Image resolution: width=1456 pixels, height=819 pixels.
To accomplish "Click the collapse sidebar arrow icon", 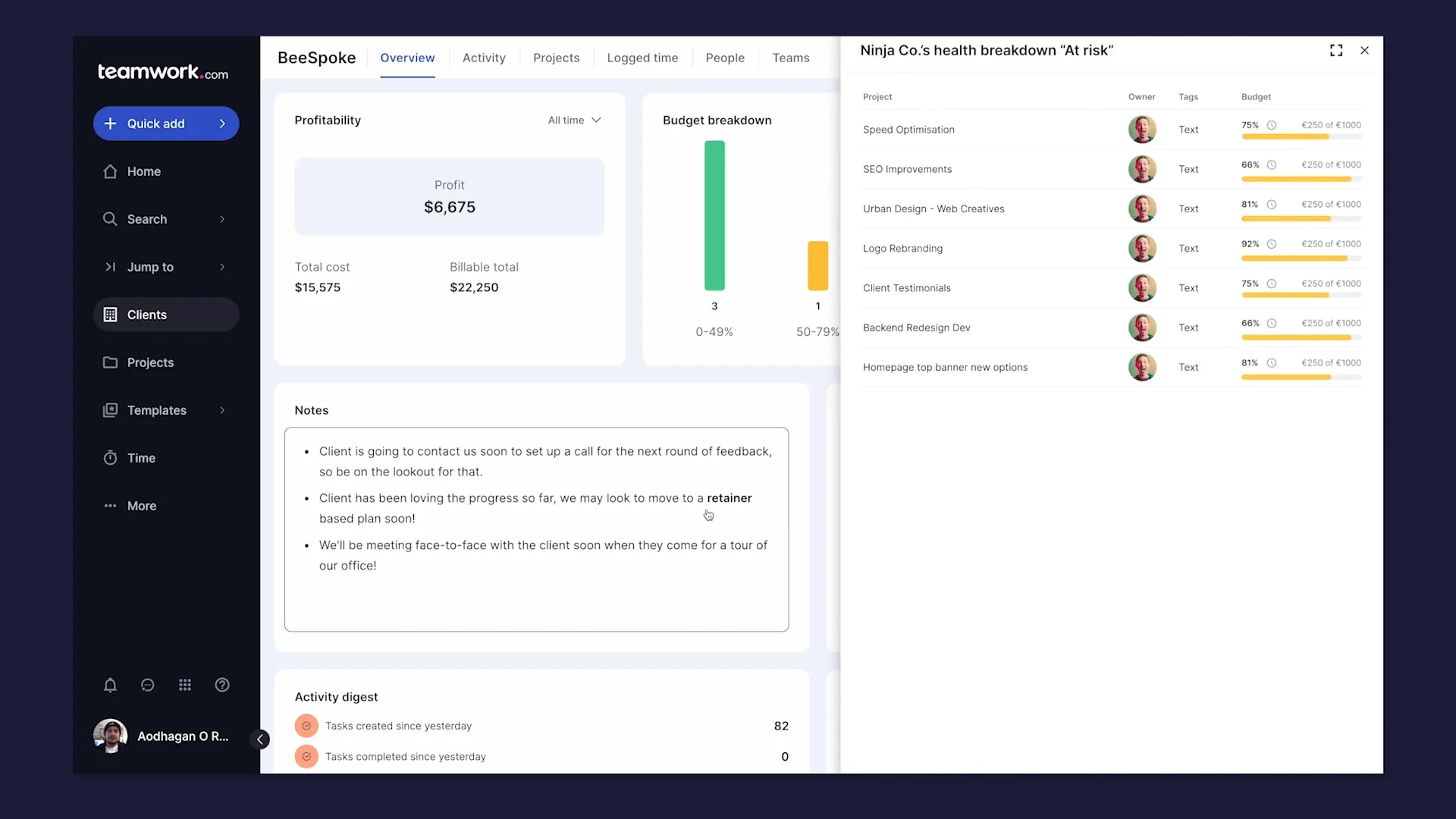I will (x=260, y=739).
